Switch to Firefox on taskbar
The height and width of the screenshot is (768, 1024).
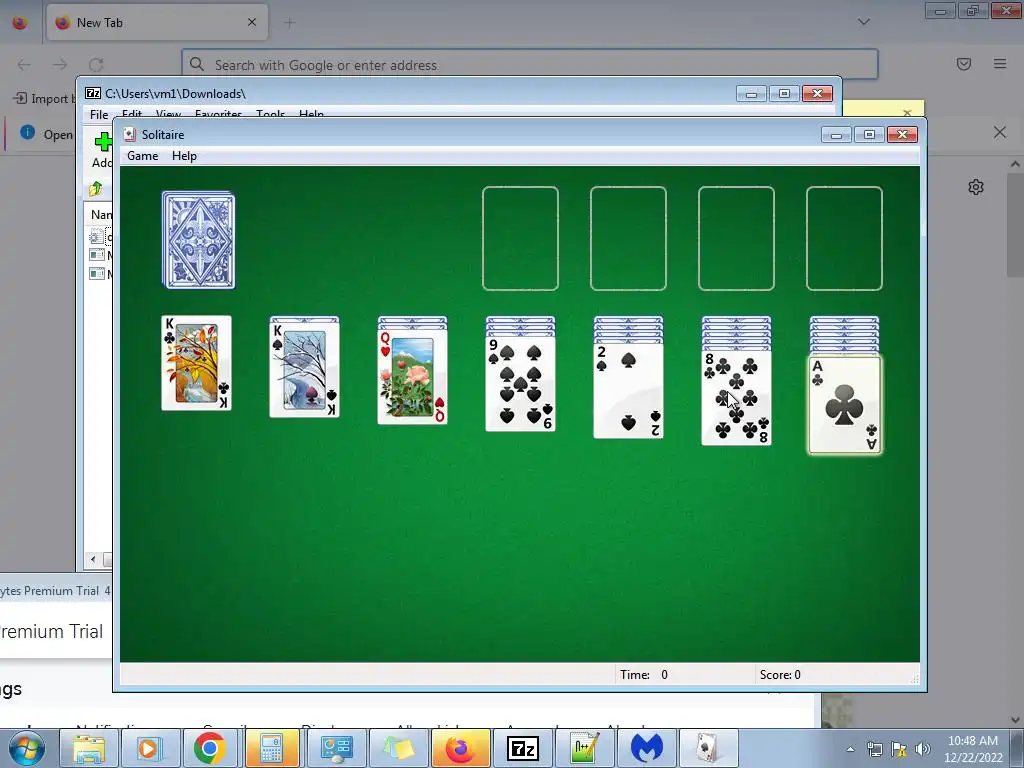[460, 748]
